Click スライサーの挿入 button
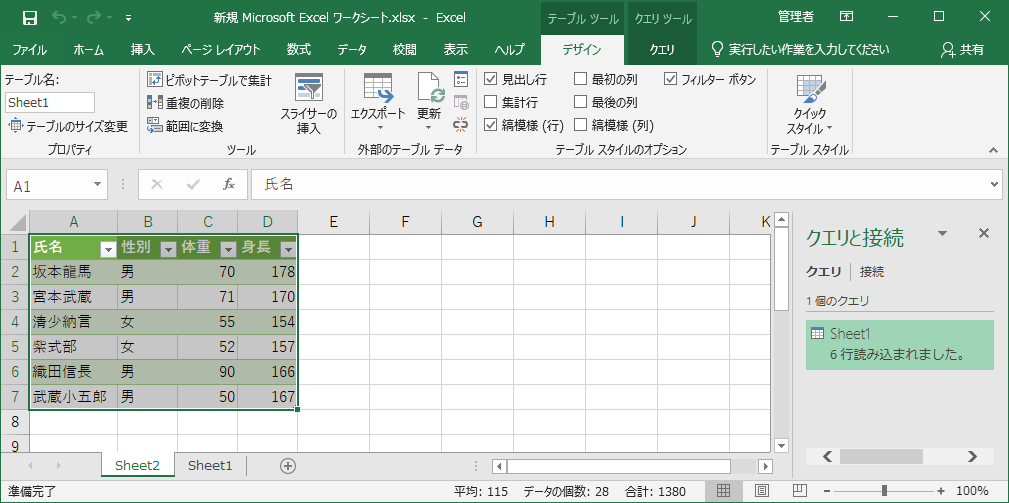 click(x=309, y=104)
